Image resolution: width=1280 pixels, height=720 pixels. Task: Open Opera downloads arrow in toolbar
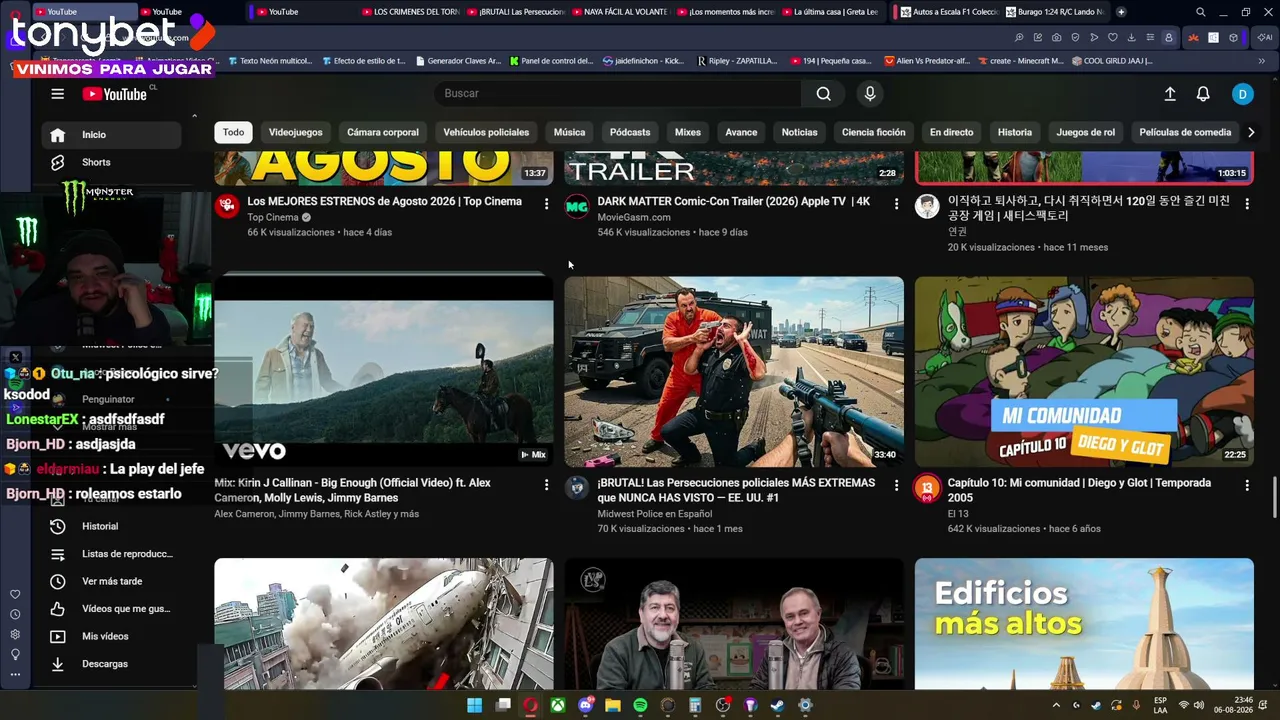tap(1131, 38)
